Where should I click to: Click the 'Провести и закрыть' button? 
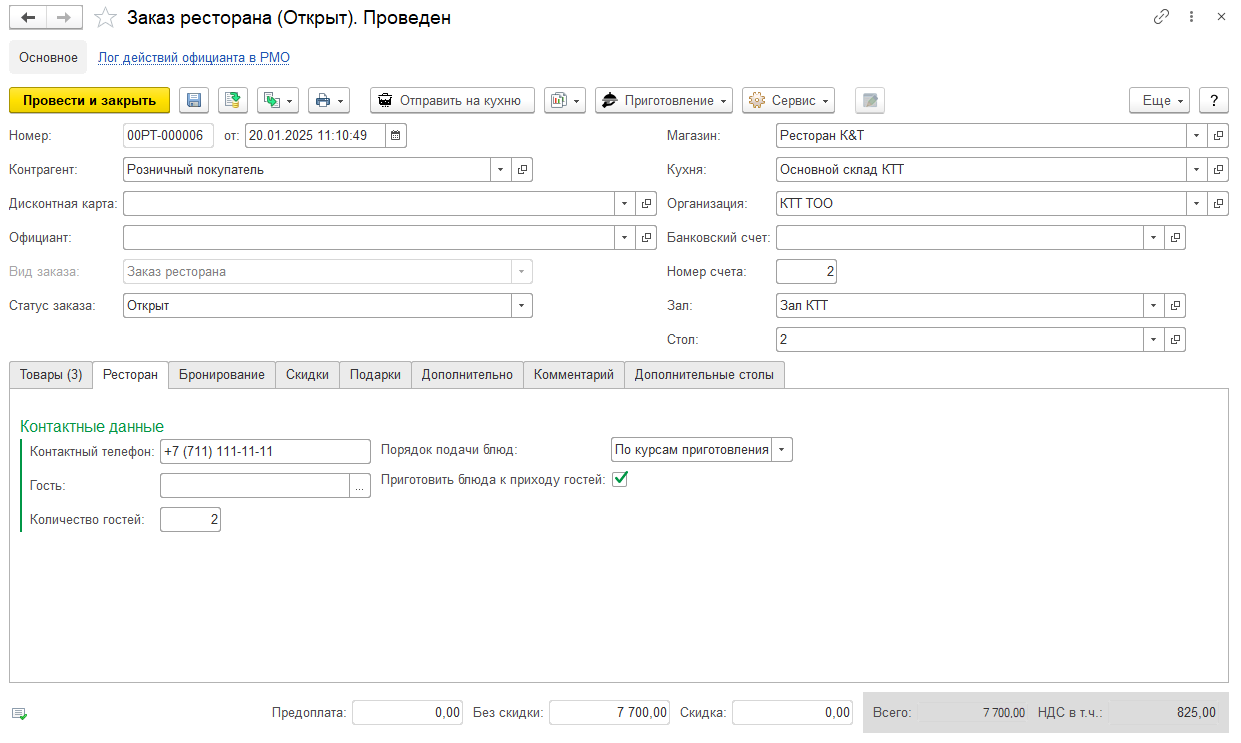[x=90, y=100]
